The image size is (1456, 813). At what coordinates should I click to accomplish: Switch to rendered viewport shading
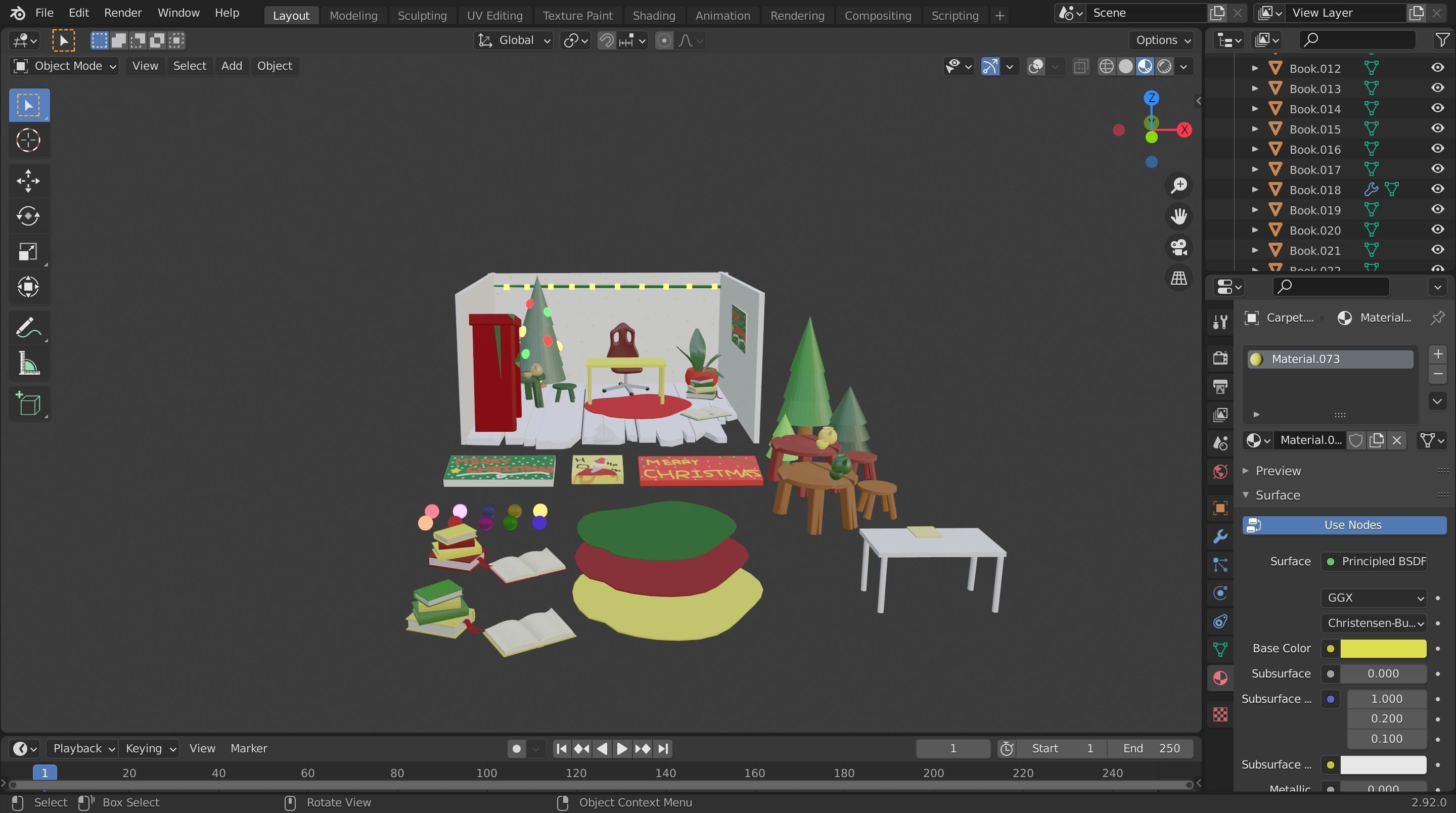point(1164,67)
